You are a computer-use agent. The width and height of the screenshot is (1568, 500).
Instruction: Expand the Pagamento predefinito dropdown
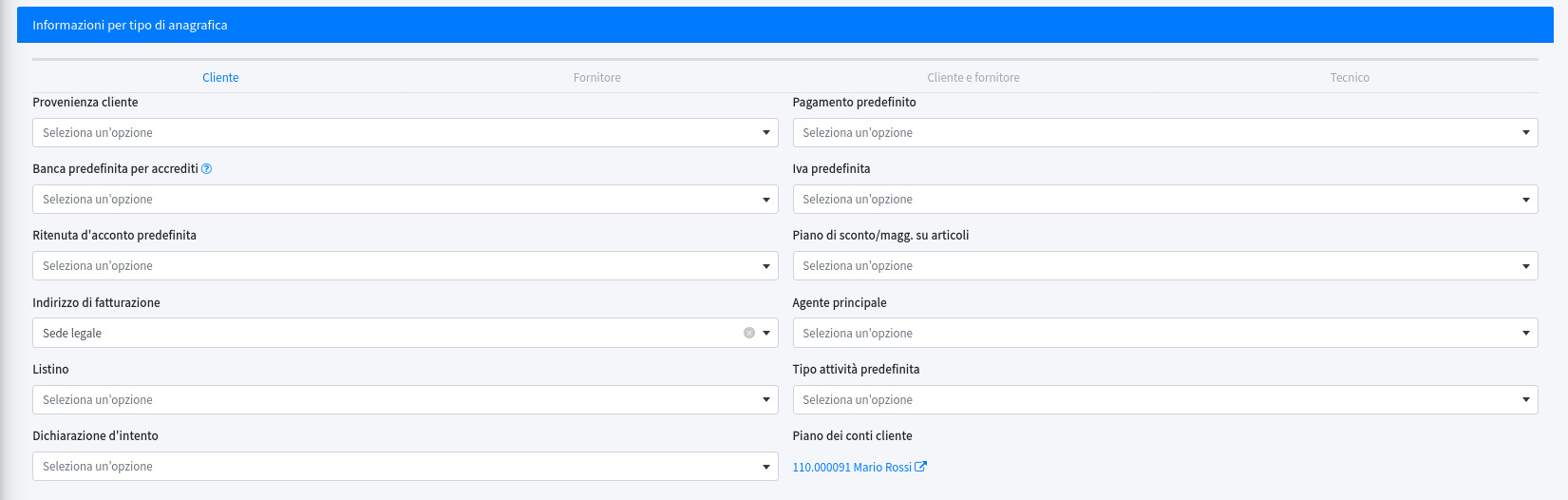pos(1164,133)
